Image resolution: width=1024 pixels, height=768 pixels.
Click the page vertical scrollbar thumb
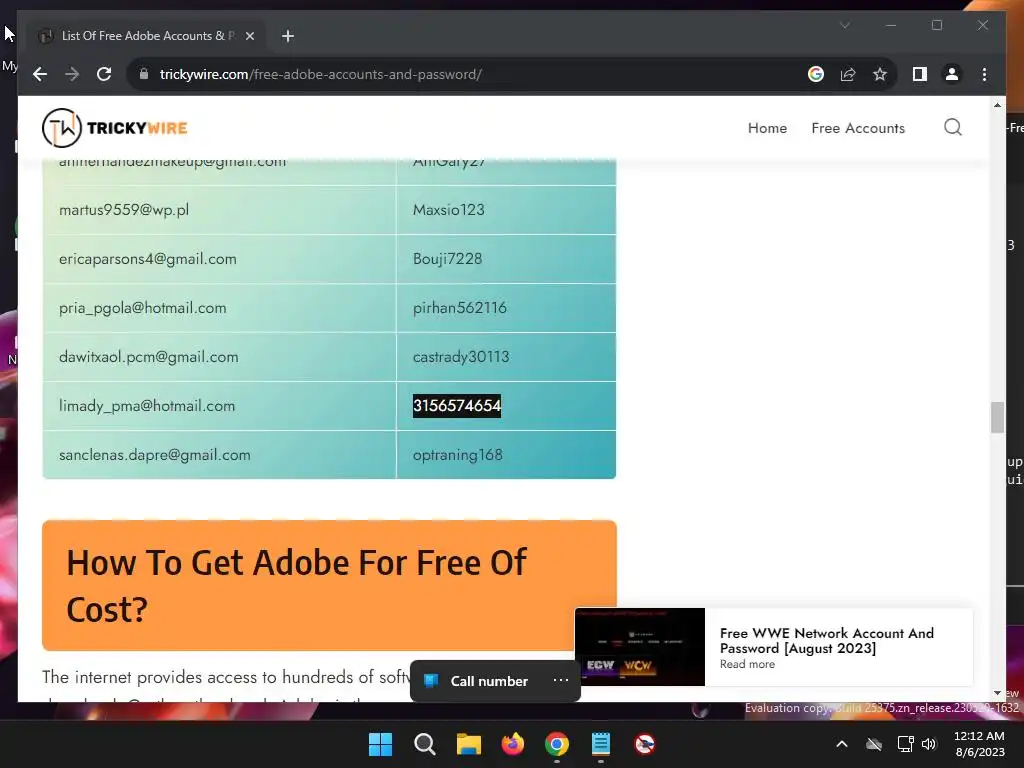click(997, 417)
